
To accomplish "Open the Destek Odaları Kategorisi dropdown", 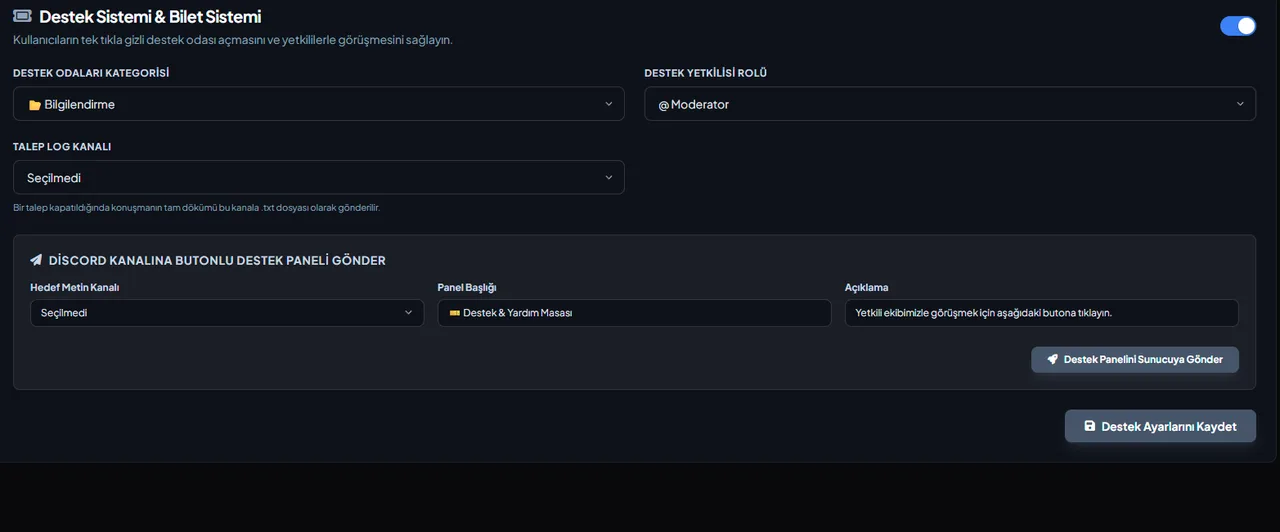I will click(319, 104).
